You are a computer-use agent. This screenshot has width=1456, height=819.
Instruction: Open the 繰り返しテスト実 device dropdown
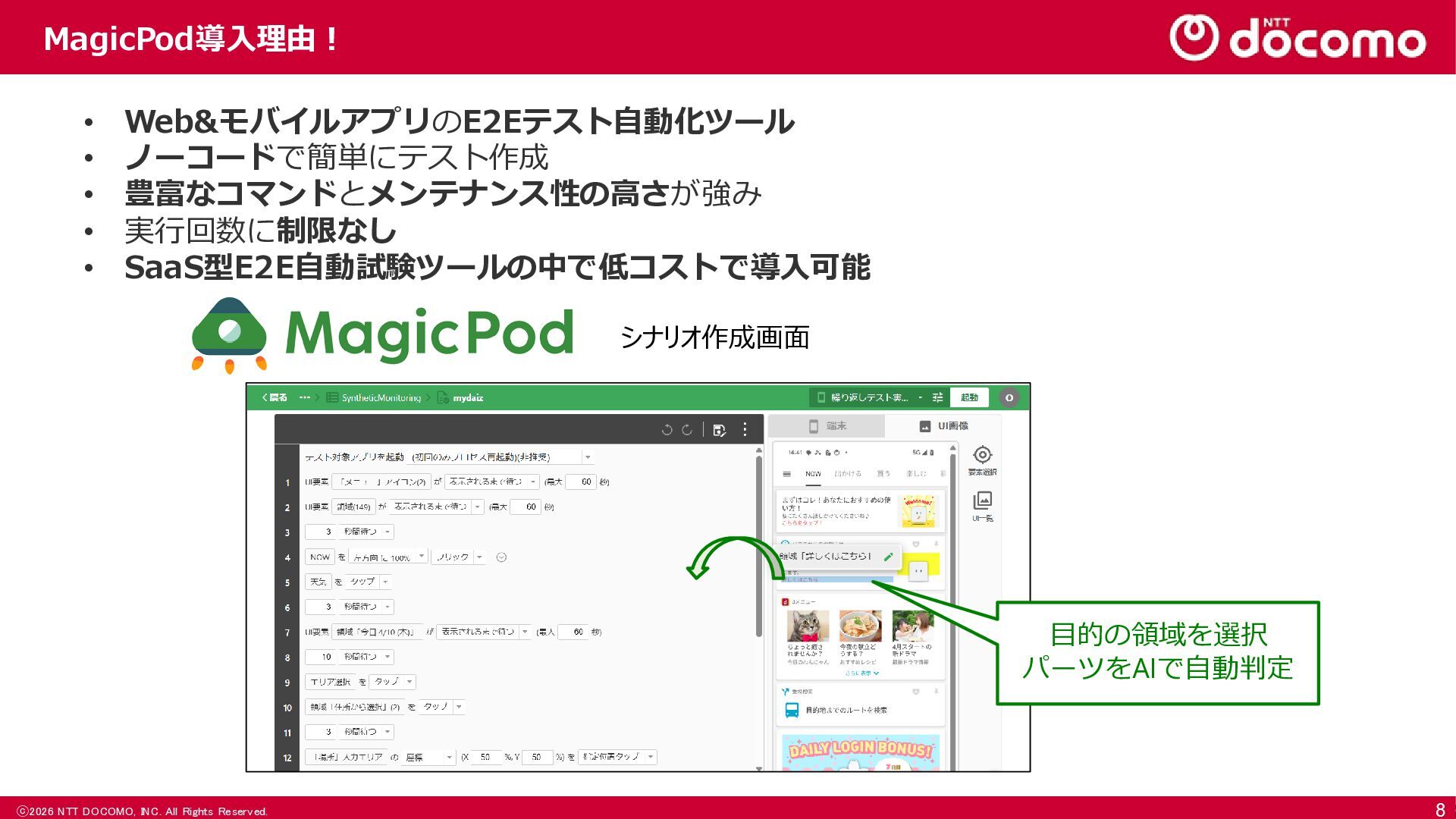pos(869,397)
